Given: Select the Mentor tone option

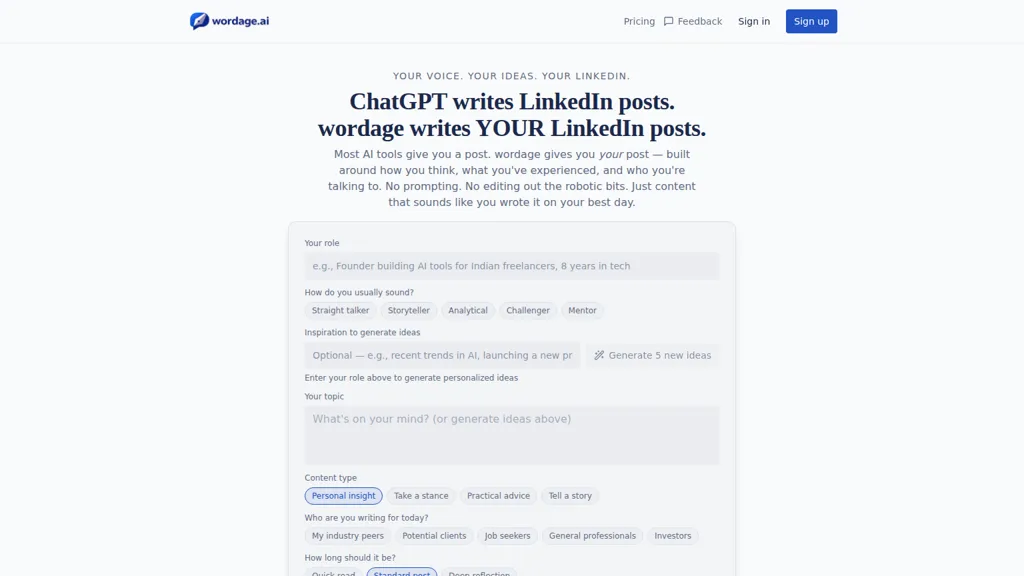Looking at the screenshot, I should (x=582, y=311).
